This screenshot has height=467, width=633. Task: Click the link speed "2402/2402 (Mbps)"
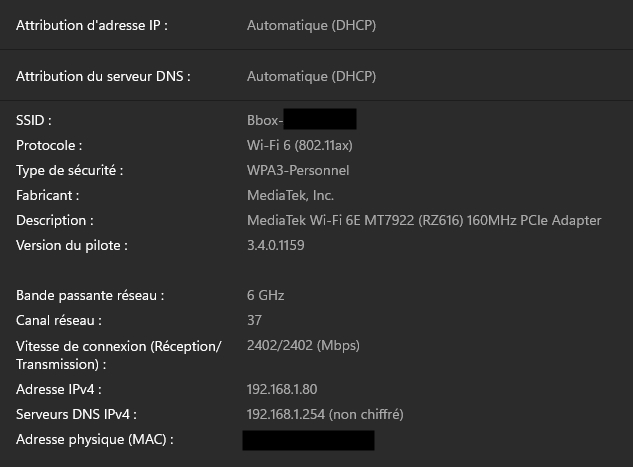(x=303, y=346)
